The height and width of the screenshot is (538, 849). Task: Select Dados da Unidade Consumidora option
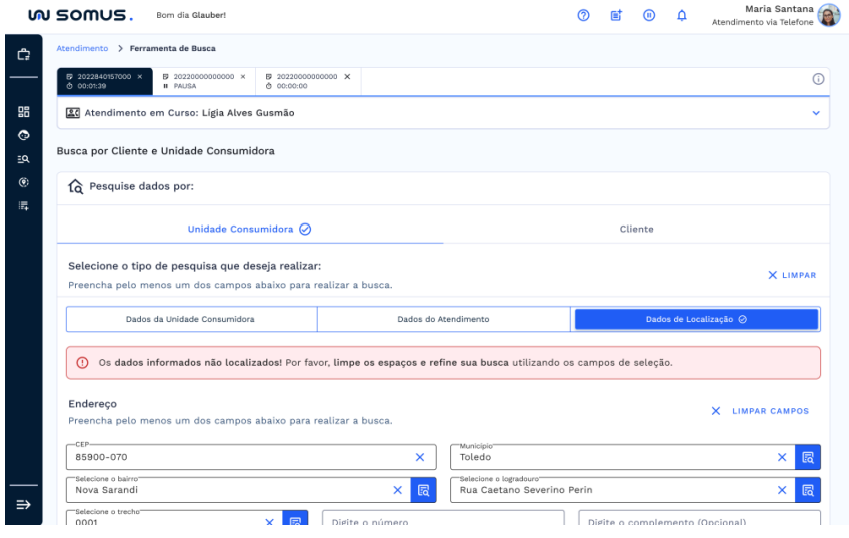point(190,319)
